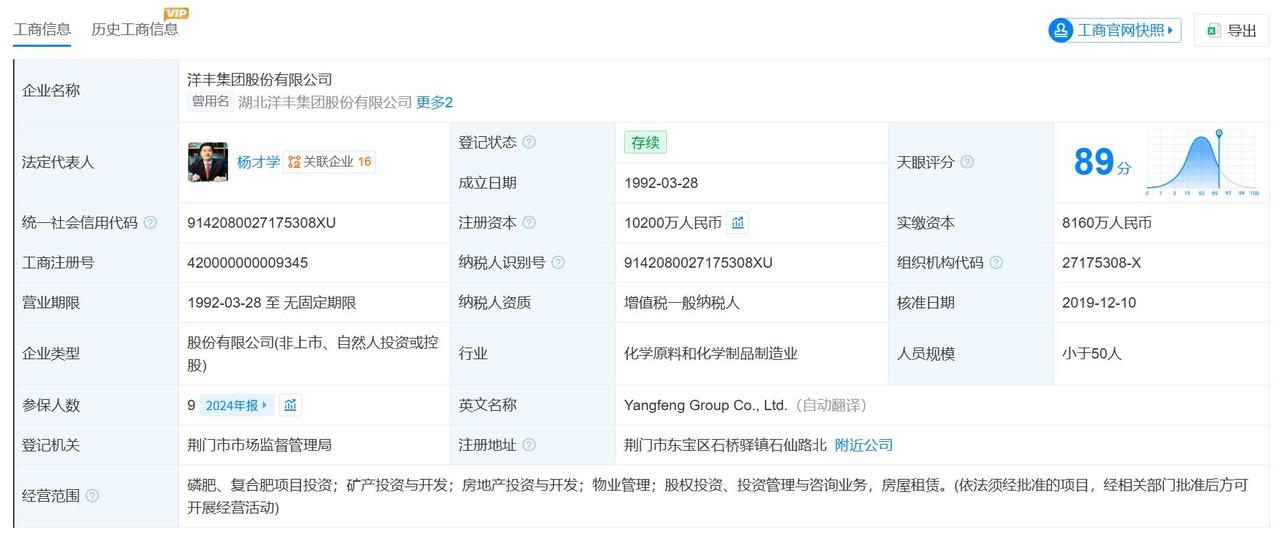Click 杨才学's portrait thumbnail
1280x545 pixels.
(208, 162)
